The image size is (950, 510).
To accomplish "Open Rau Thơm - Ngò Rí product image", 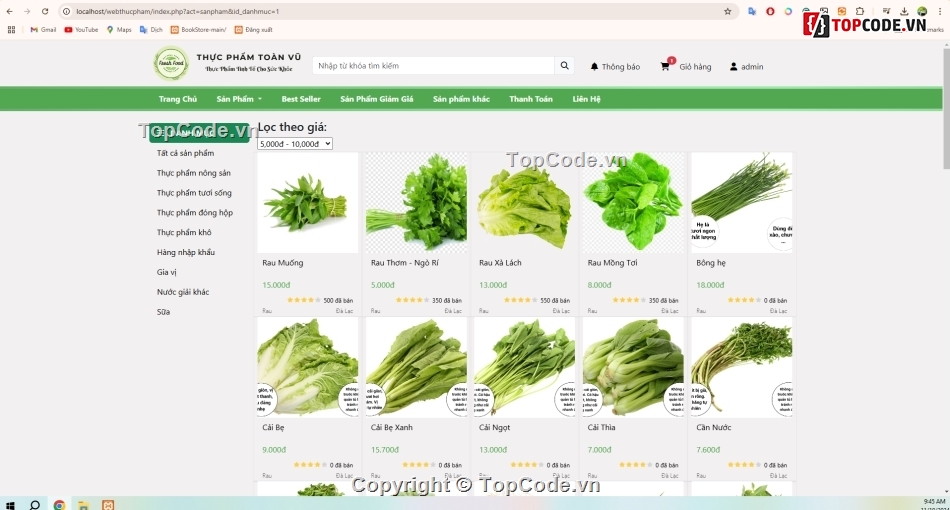I will (x=416, y=202).
